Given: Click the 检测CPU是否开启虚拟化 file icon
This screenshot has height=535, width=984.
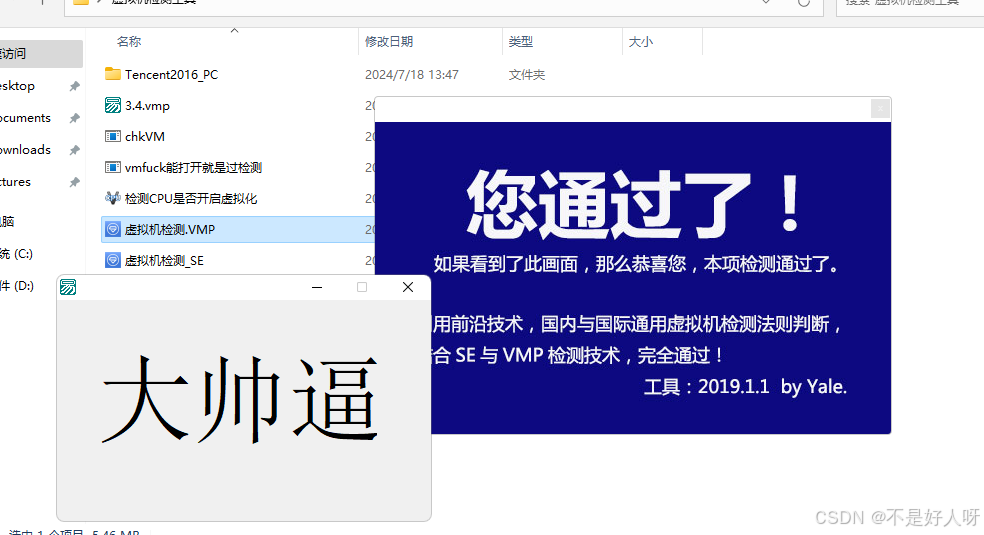Looking at the screenshot, I should [112, 198].
